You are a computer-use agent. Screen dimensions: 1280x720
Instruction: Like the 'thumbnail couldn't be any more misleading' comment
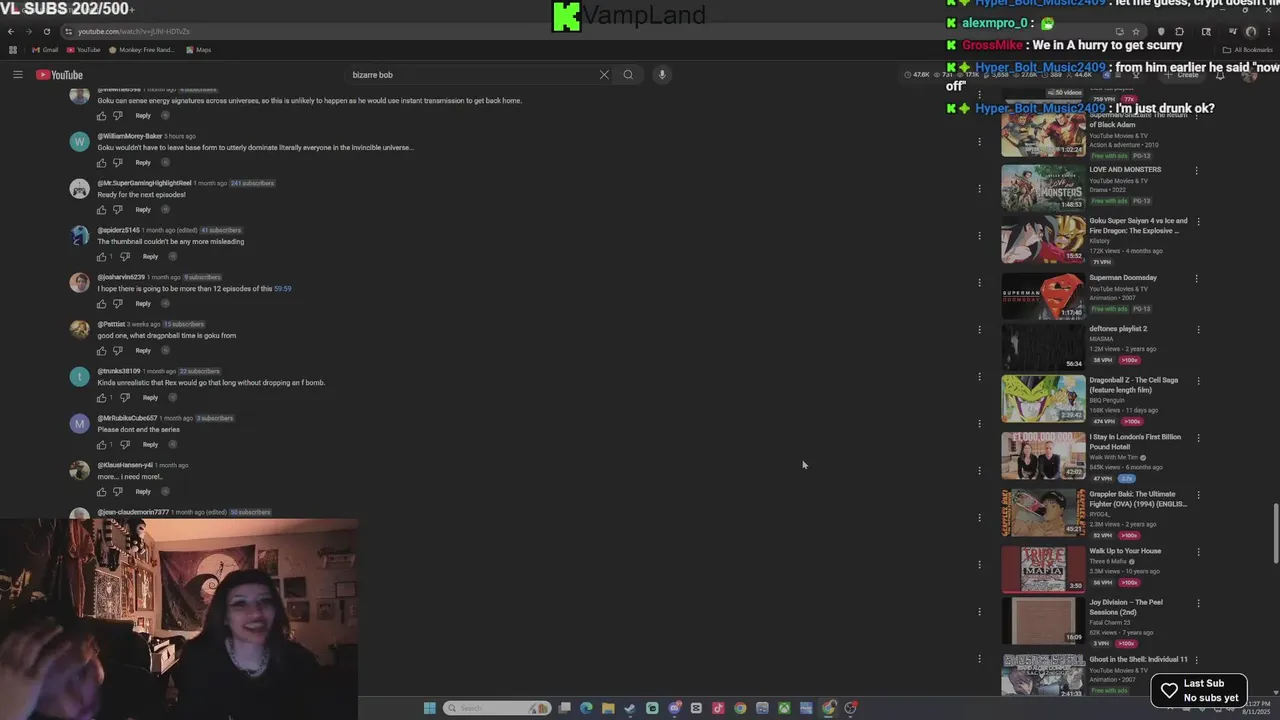coord(101,257)
